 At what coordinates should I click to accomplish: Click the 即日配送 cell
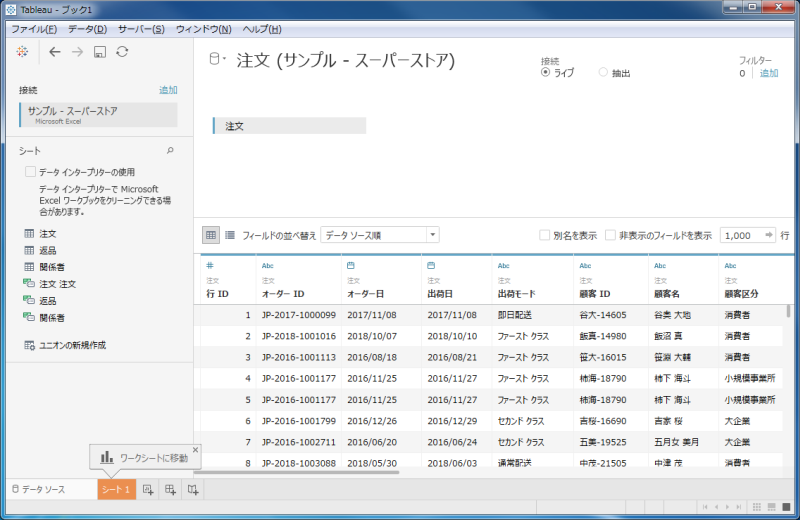tap(515, 315)
